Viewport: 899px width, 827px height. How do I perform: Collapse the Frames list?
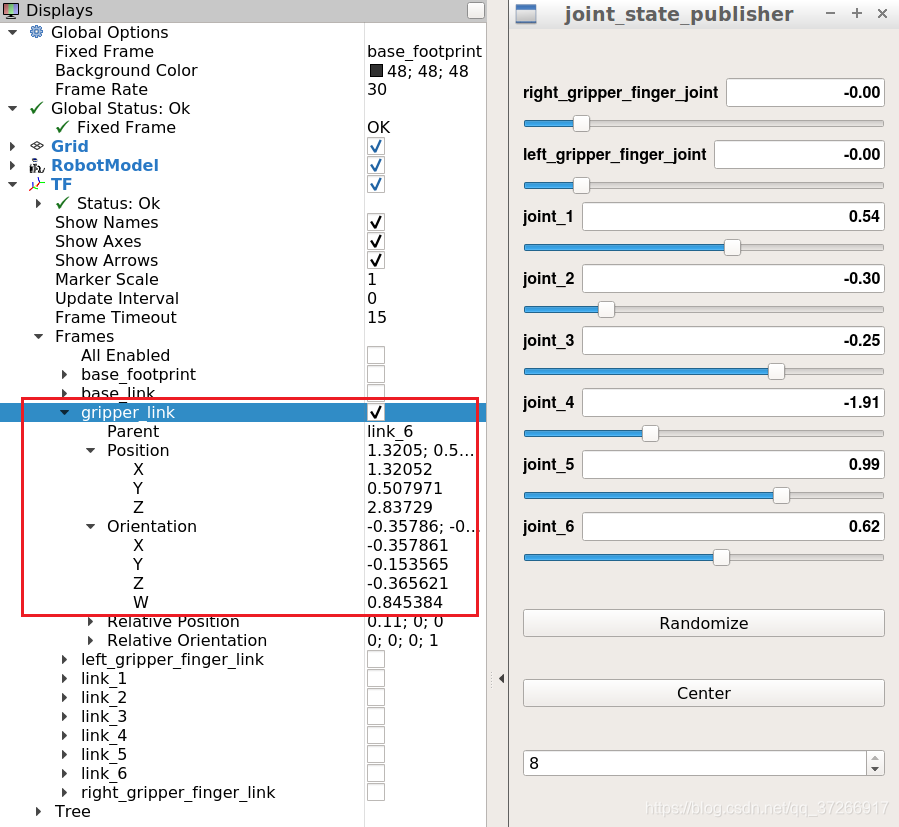coord(38,336)
